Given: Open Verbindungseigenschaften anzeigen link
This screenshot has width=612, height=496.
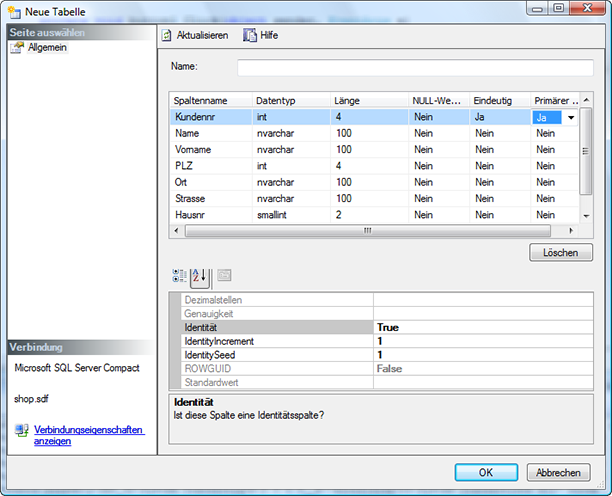Looking at the screenshot, I should click(89, 435).
